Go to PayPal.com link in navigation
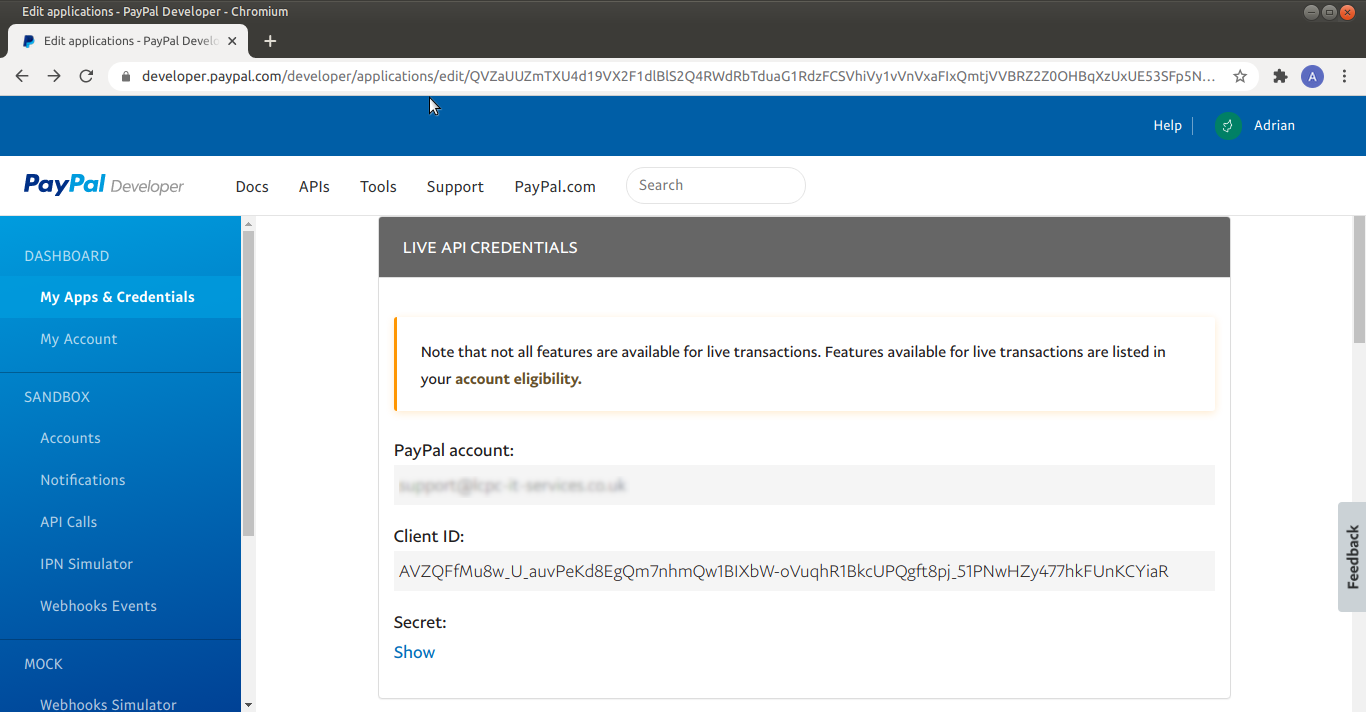1366x712 pixels. [x=555, y=187]
